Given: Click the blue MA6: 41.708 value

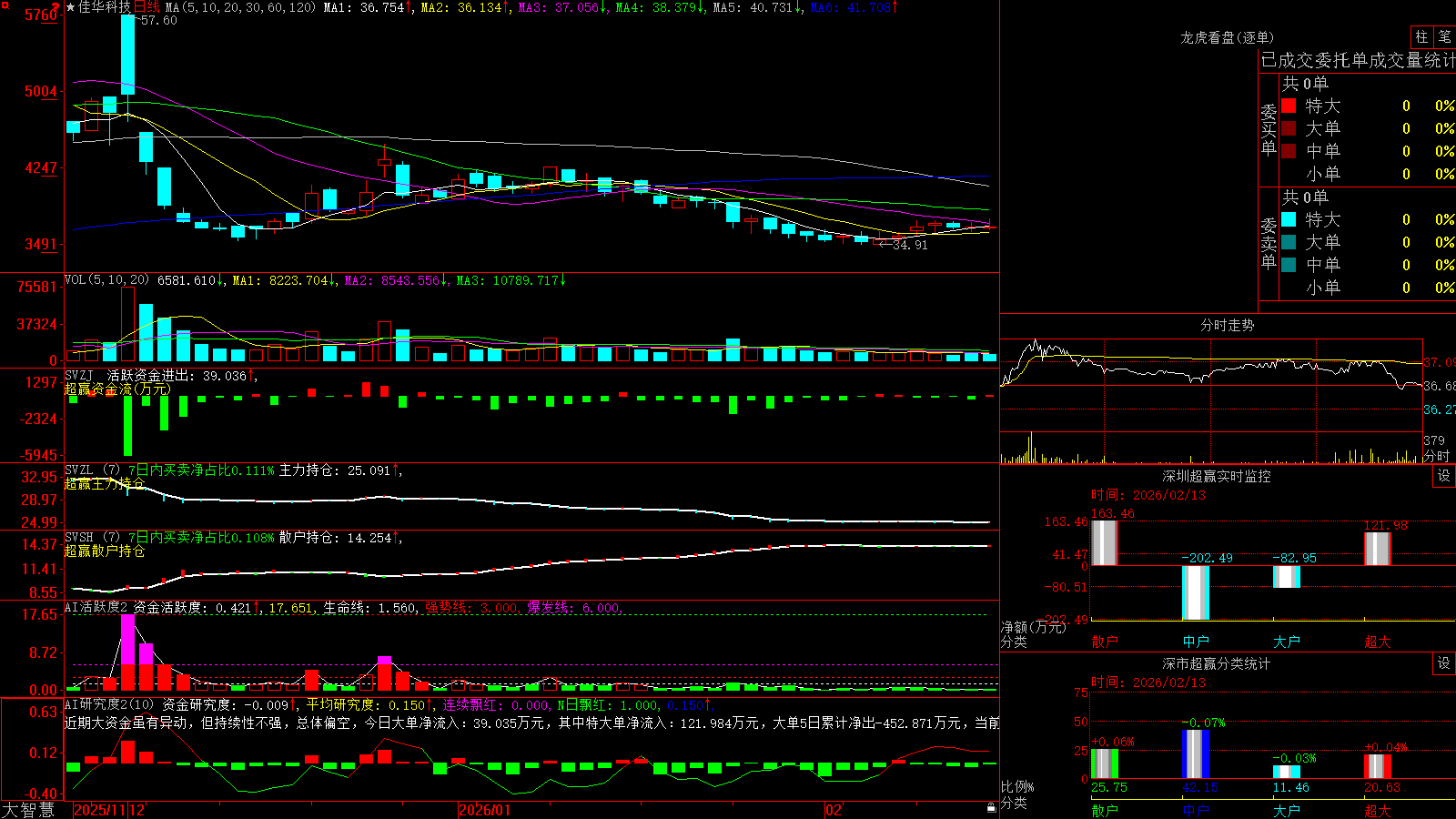Looking at the screenshot, I should click(x=851, y=7).
